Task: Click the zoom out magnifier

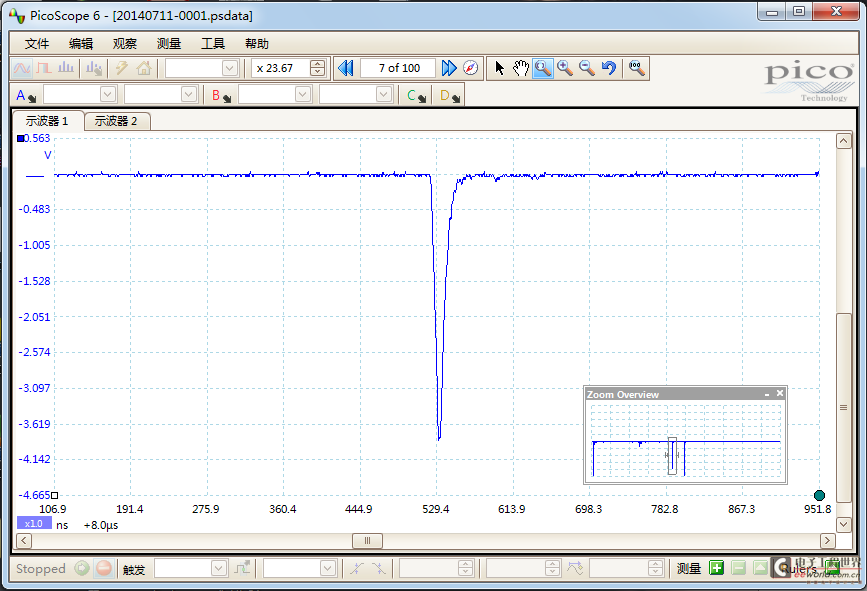Action: (x=587, y=69)
